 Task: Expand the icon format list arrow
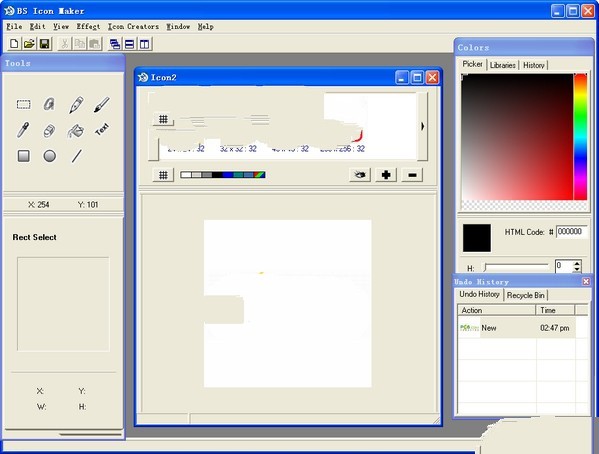click(x=423, y=126)
